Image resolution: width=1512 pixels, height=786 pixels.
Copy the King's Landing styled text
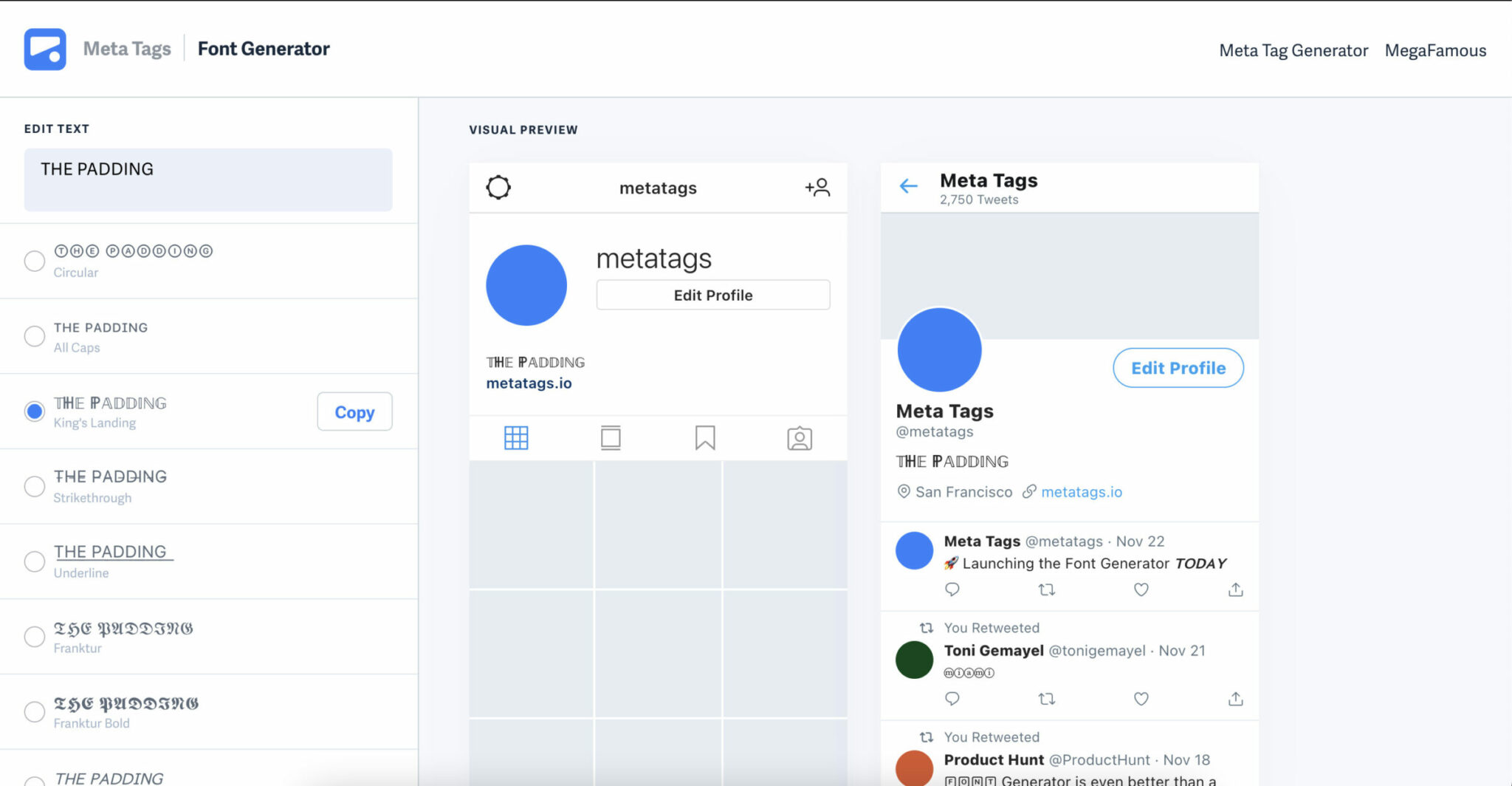354,411
